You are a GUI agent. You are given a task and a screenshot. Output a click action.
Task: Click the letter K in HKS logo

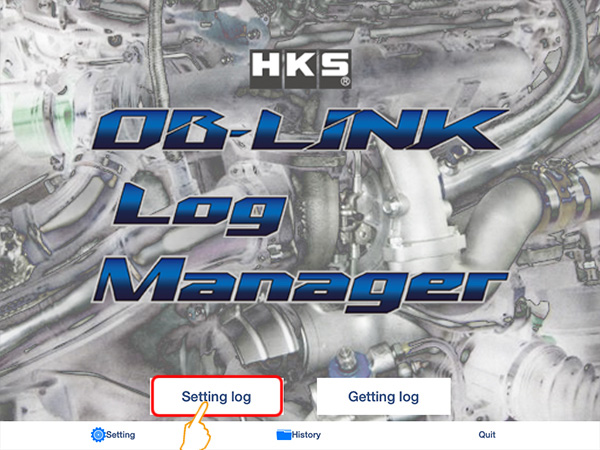click(x=300, y=65)
